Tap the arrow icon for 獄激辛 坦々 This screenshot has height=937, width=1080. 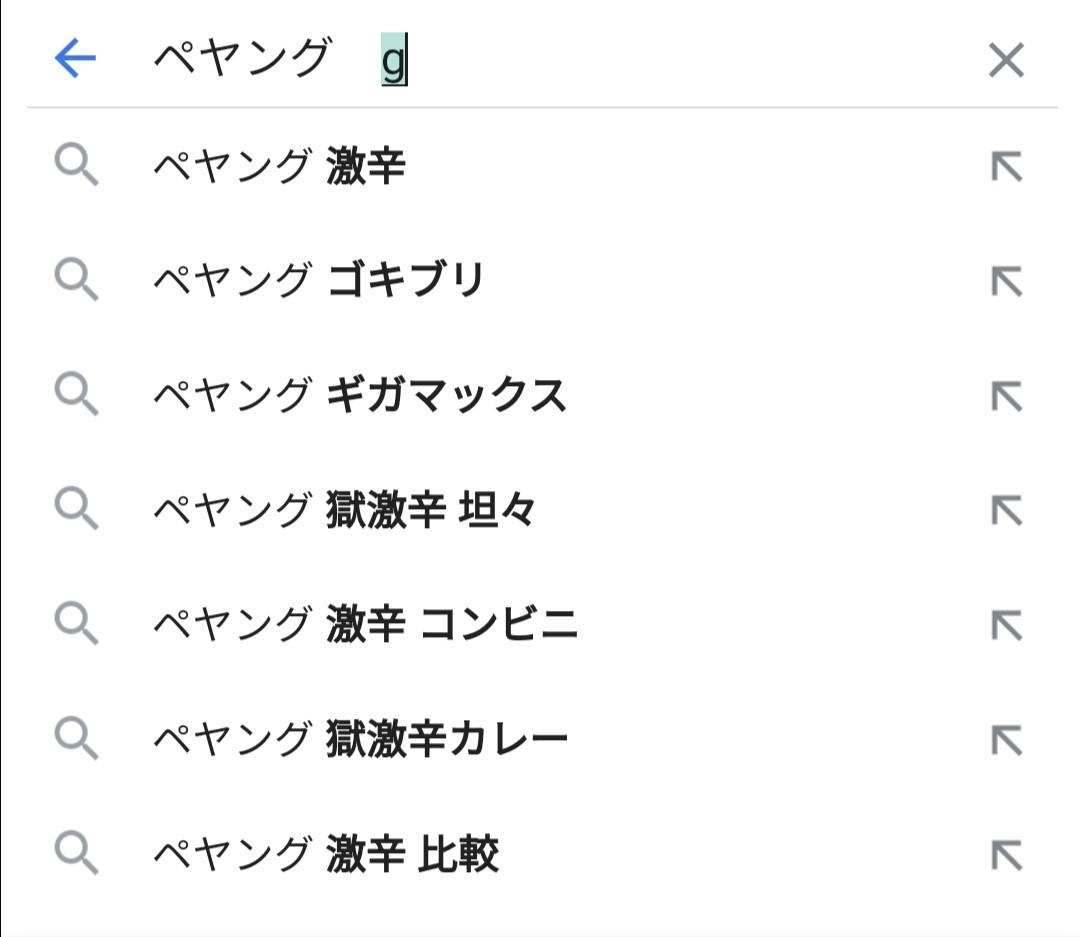tap(1006, 511)
